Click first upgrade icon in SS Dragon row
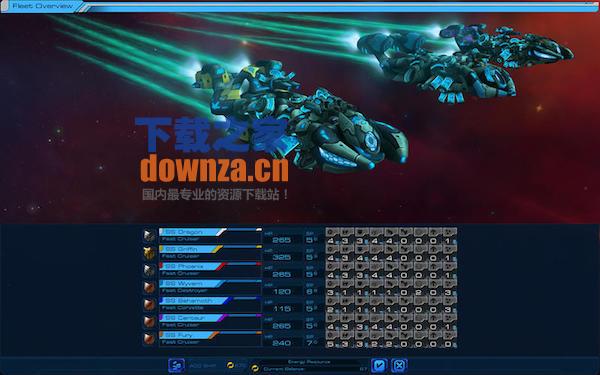This screenshot has height=375, width=600. tap(333, 232)
